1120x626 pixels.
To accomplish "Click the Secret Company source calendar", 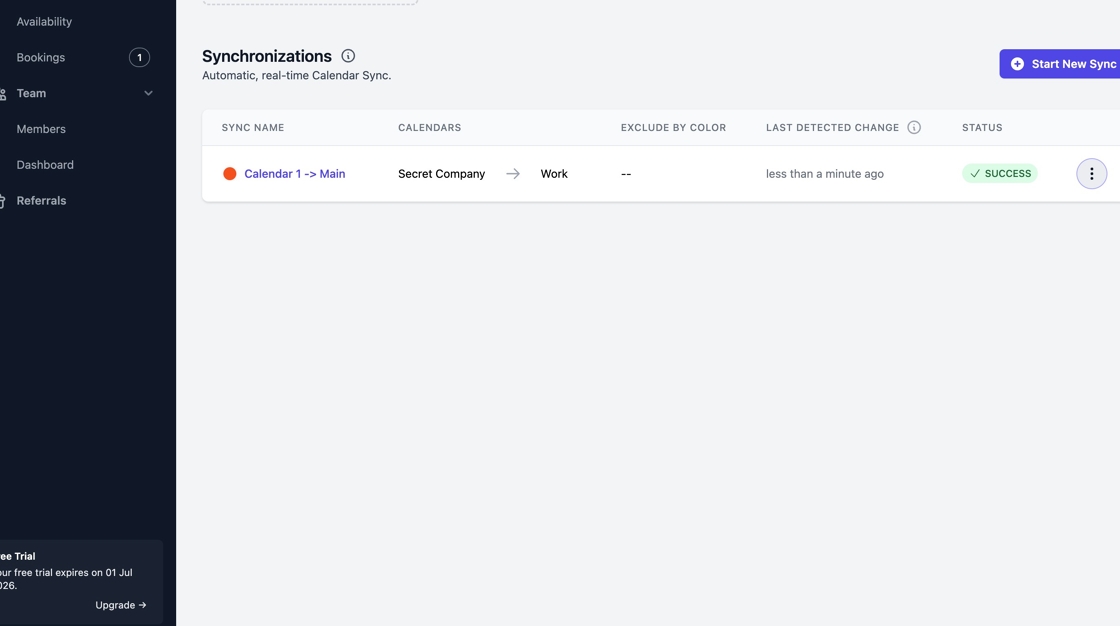I will [441, 174].
